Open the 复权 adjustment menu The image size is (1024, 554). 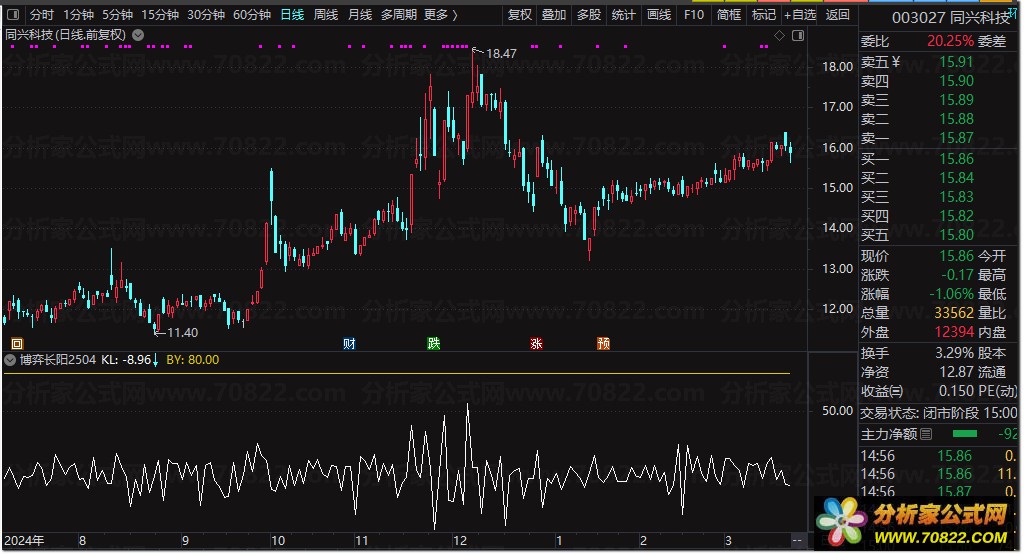[x=520, y=15]
